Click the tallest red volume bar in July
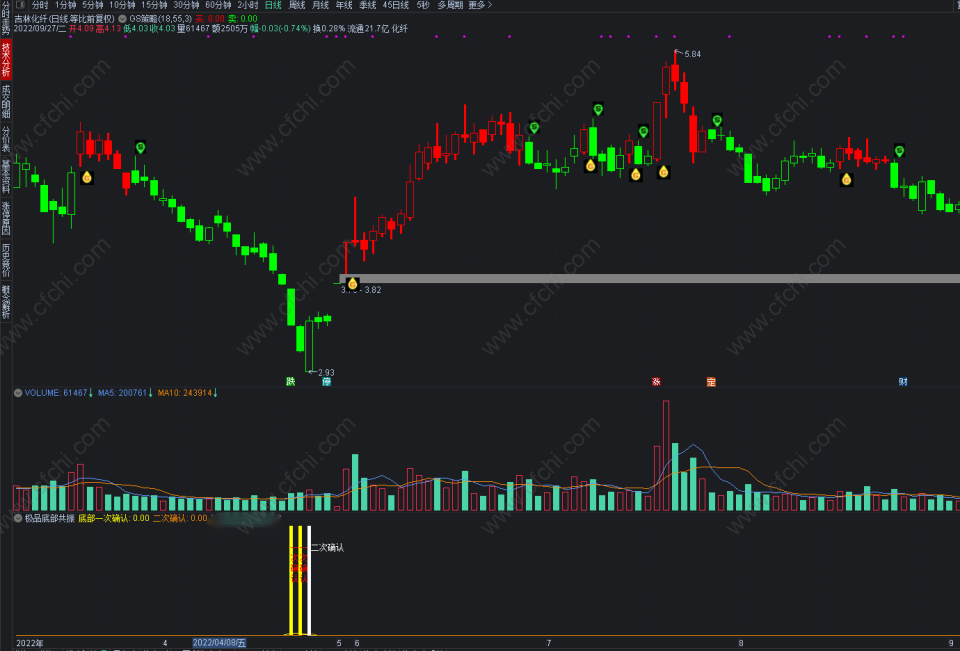Viewport: 960px width, 651px height. pos(666,455)
